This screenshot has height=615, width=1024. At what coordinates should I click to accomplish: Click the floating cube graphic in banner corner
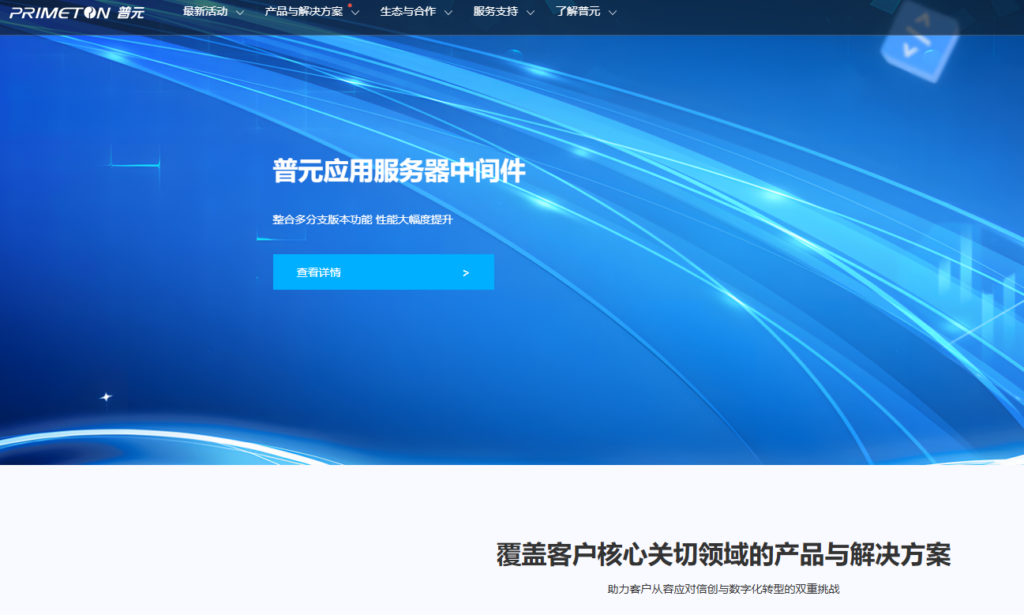pos(918,40)
